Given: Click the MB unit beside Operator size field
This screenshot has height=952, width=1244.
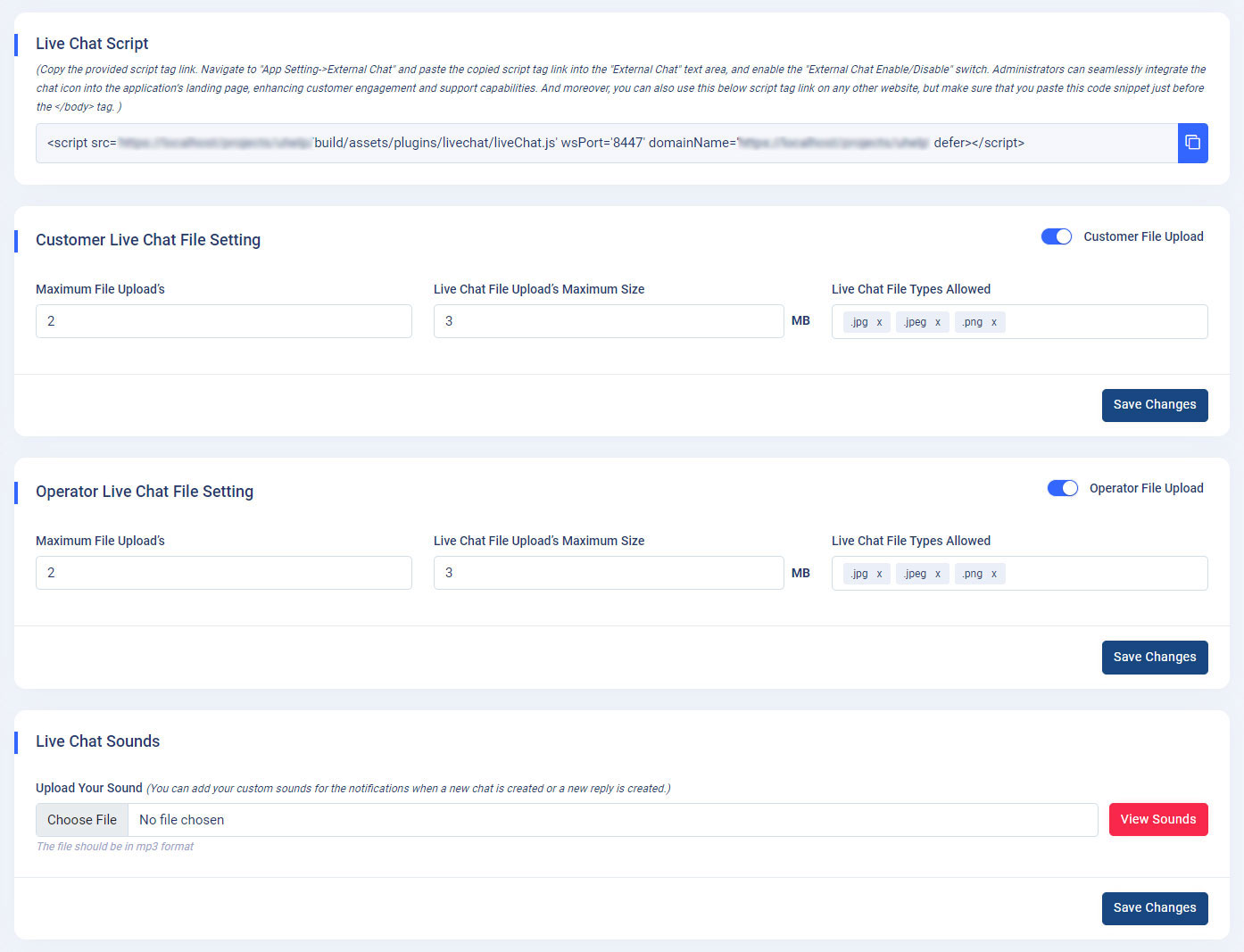Looking at the screenshot, I should tap(800, 573).
